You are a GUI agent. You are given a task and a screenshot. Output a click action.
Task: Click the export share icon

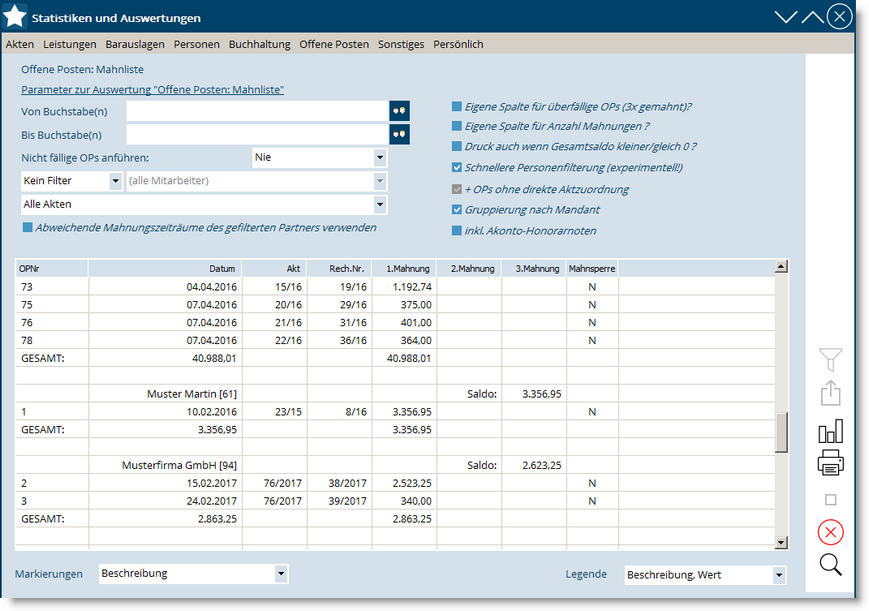pos(830,393)
